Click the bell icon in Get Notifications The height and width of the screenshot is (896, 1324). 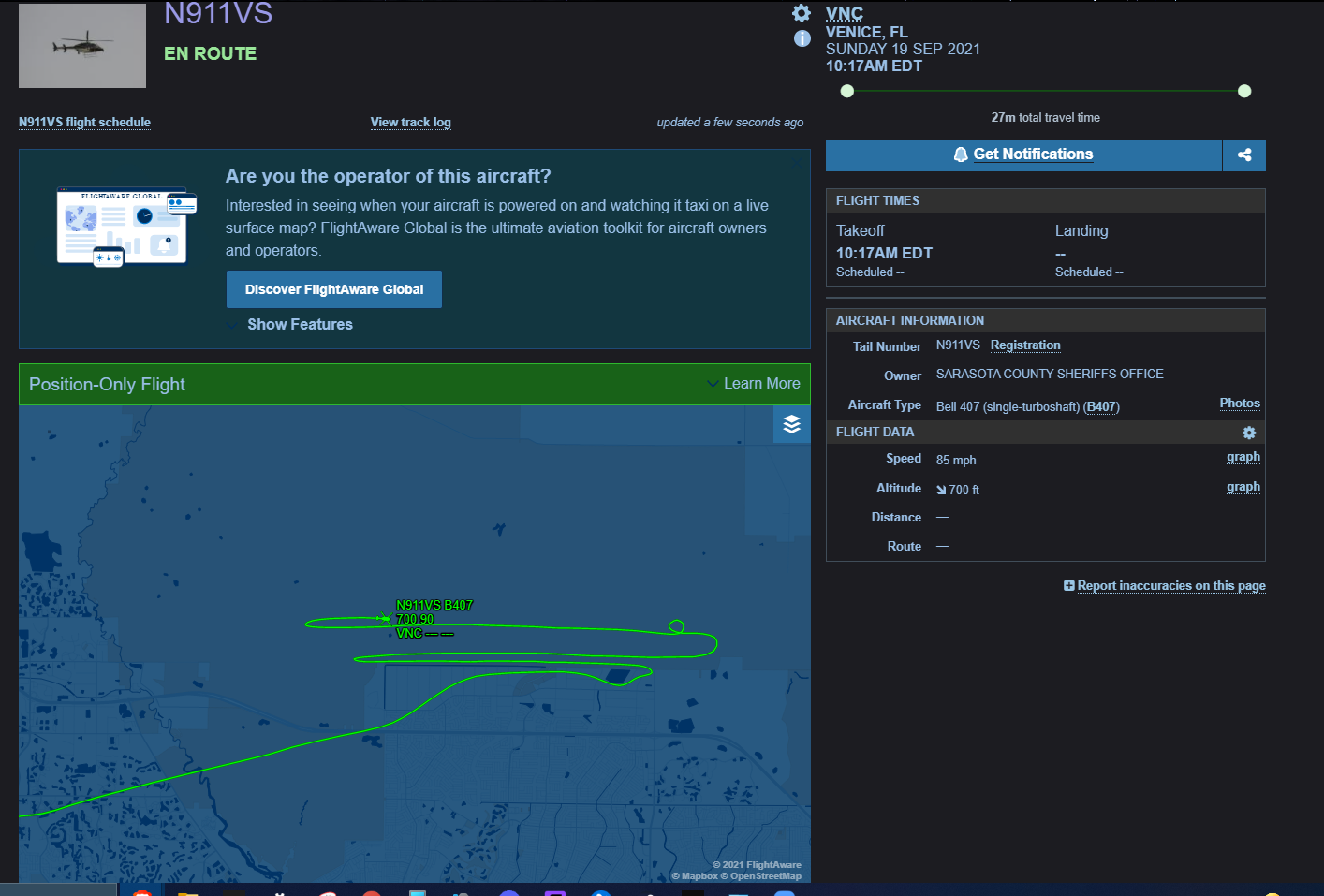961,154
